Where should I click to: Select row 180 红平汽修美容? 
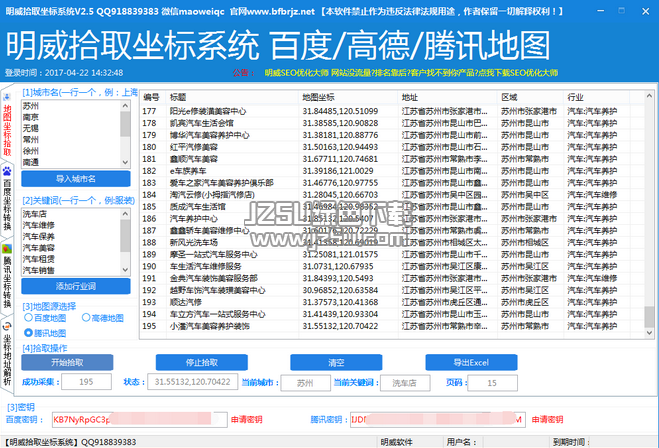tap(391, 147)
